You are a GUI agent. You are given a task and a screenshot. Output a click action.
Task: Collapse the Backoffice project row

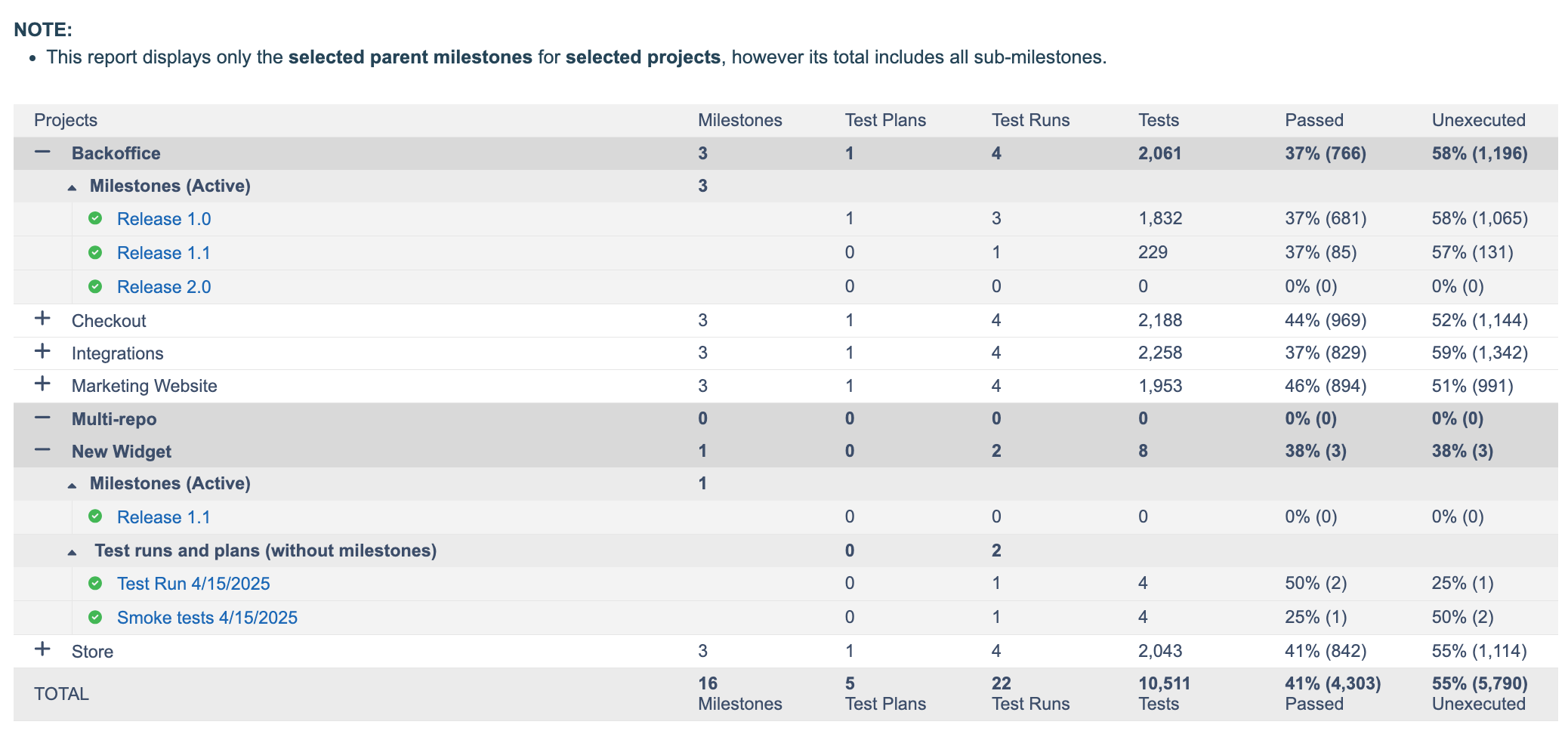[43, 153]
